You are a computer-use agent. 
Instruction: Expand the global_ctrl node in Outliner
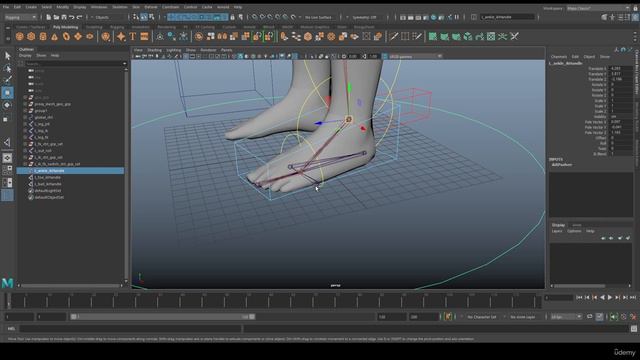point(25,117)
